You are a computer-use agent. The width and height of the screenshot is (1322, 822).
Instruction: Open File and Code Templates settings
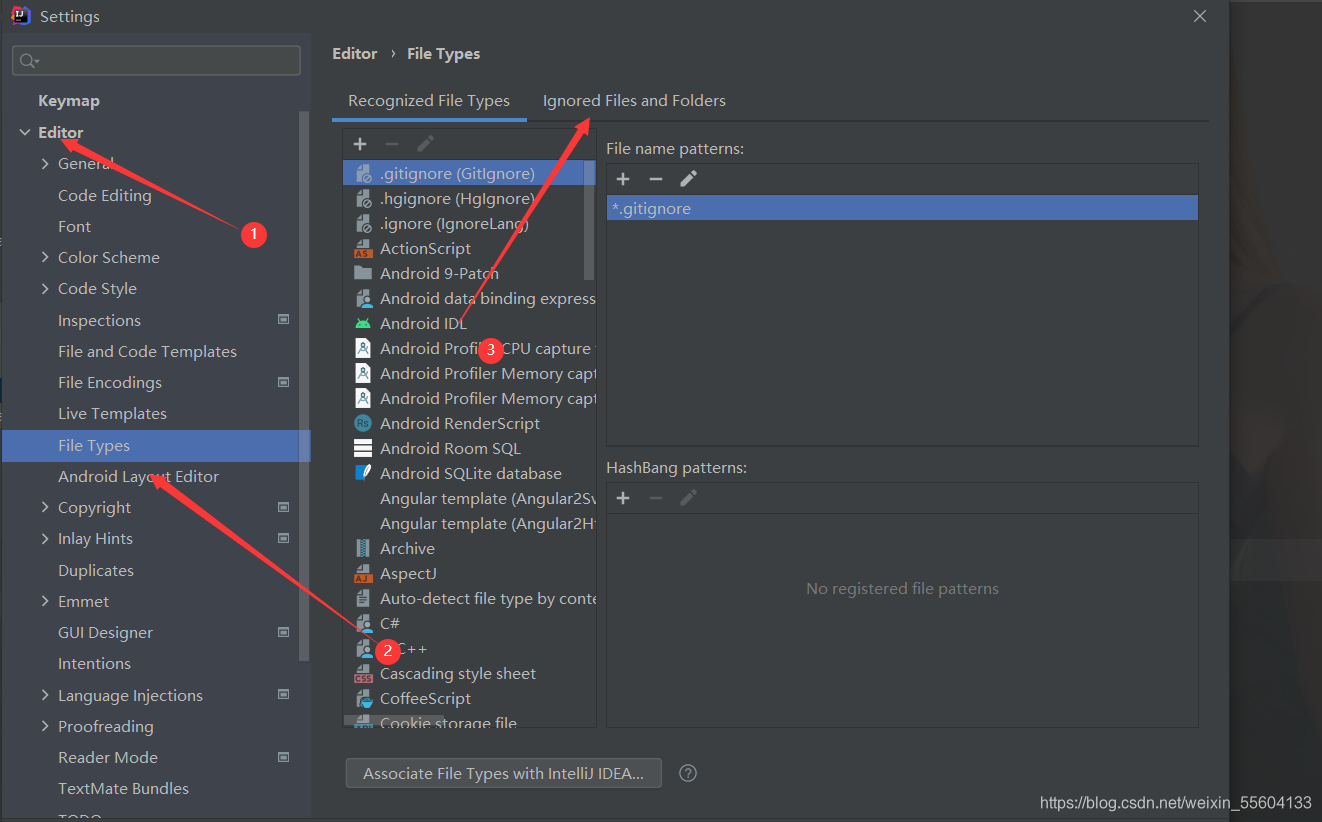coord(147,351)
